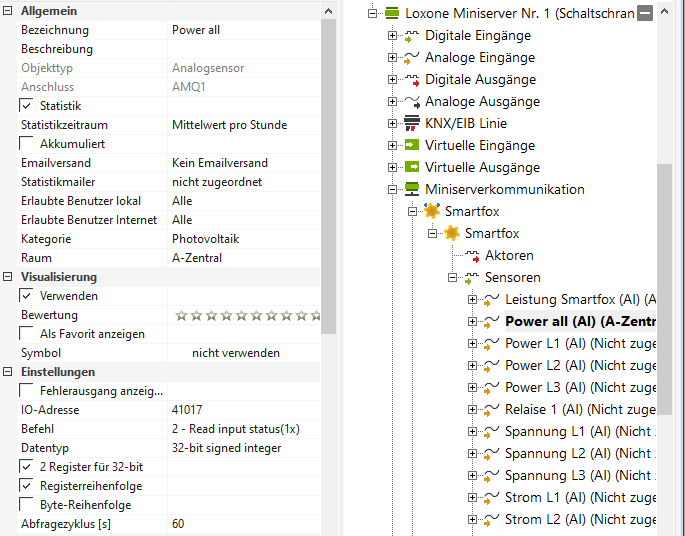Collapse the Sensoren tree node
The height and width of the screenshot is (536, 685).
pos(453,278)
